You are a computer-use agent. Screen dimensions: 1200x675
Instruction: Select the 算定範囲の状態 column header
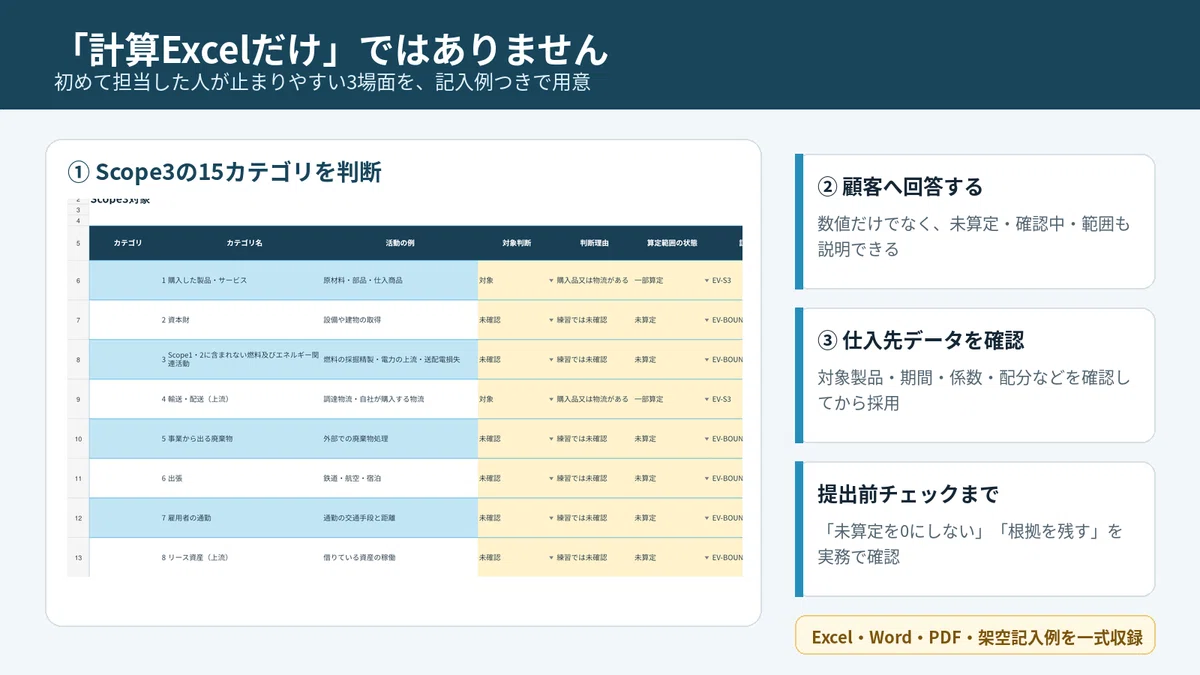(x=672, y=243)
